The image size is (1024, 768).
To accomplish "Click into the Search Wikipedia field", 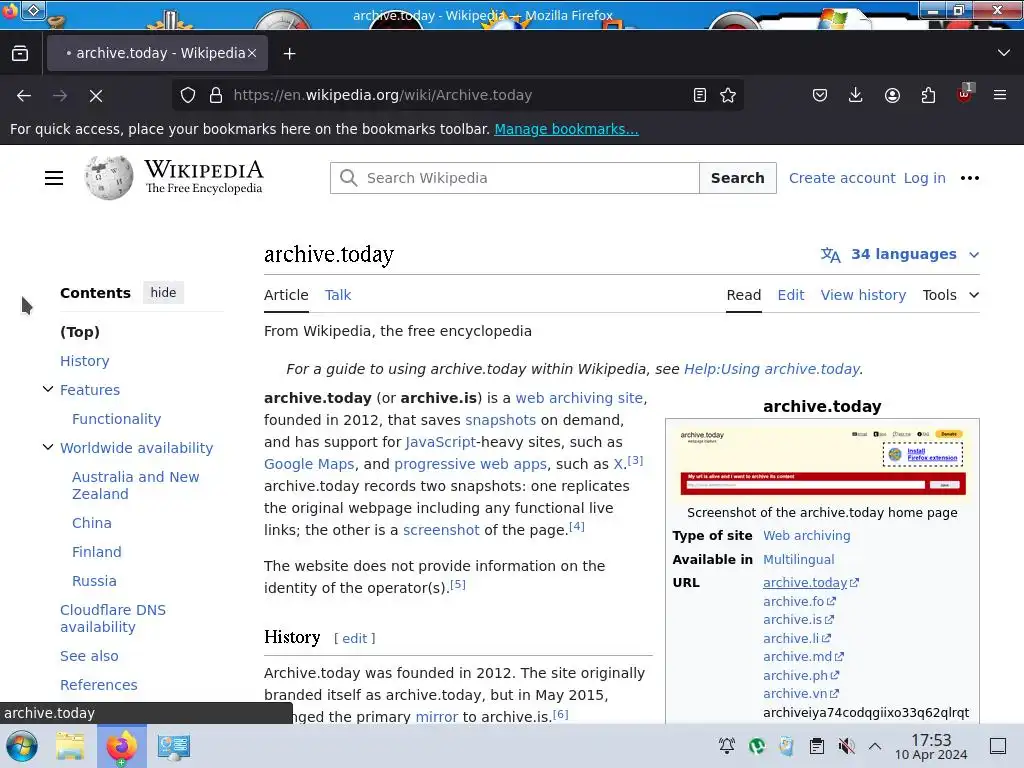I will (515, 178).
